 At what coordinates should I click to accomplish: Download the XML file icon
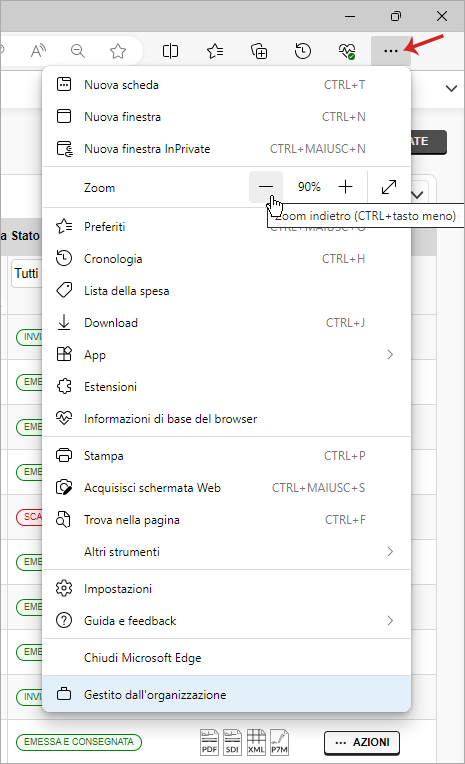click(256, 742)
